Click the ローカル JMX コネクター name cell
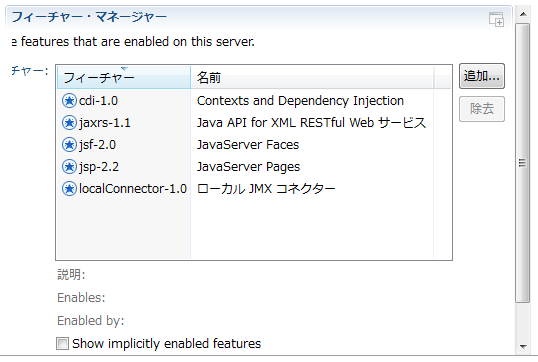 click(266, 189)
